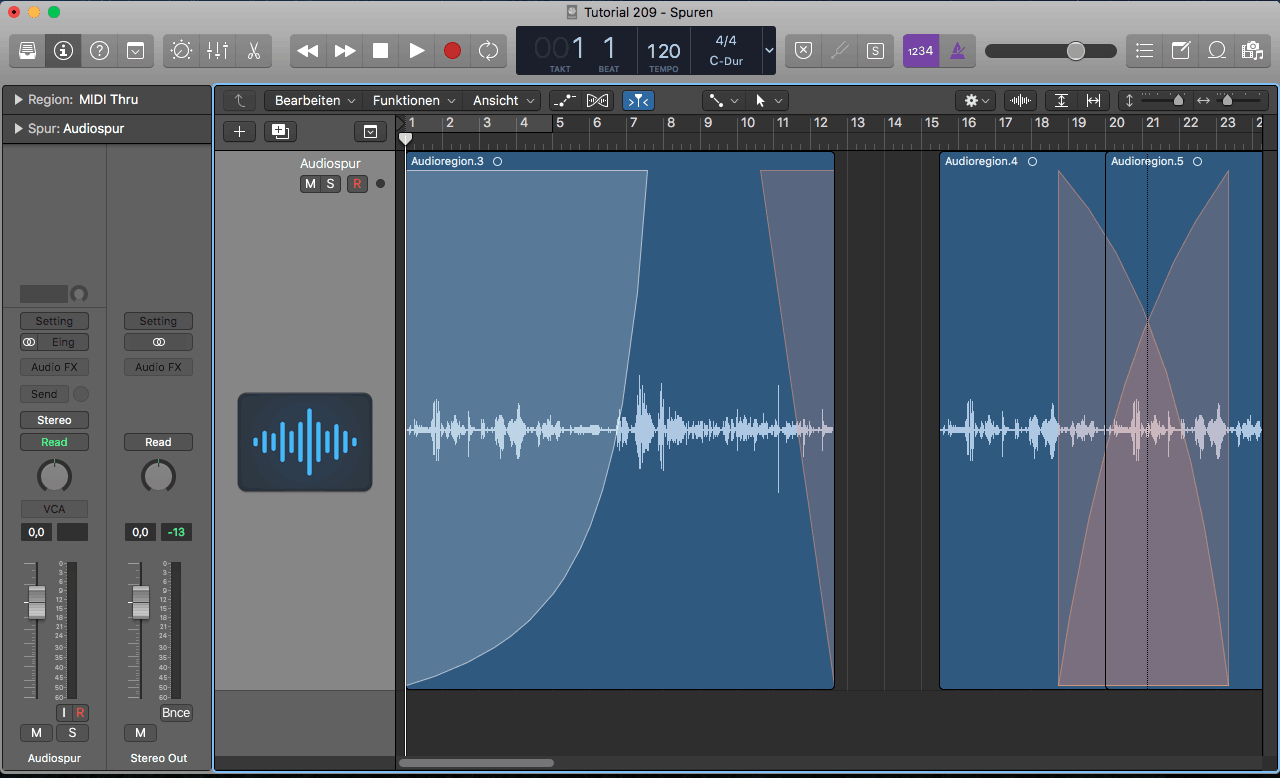Click the Bnce button on Stereo Out
Viewport: 1280px width, 778px height.
pos(176,713)
